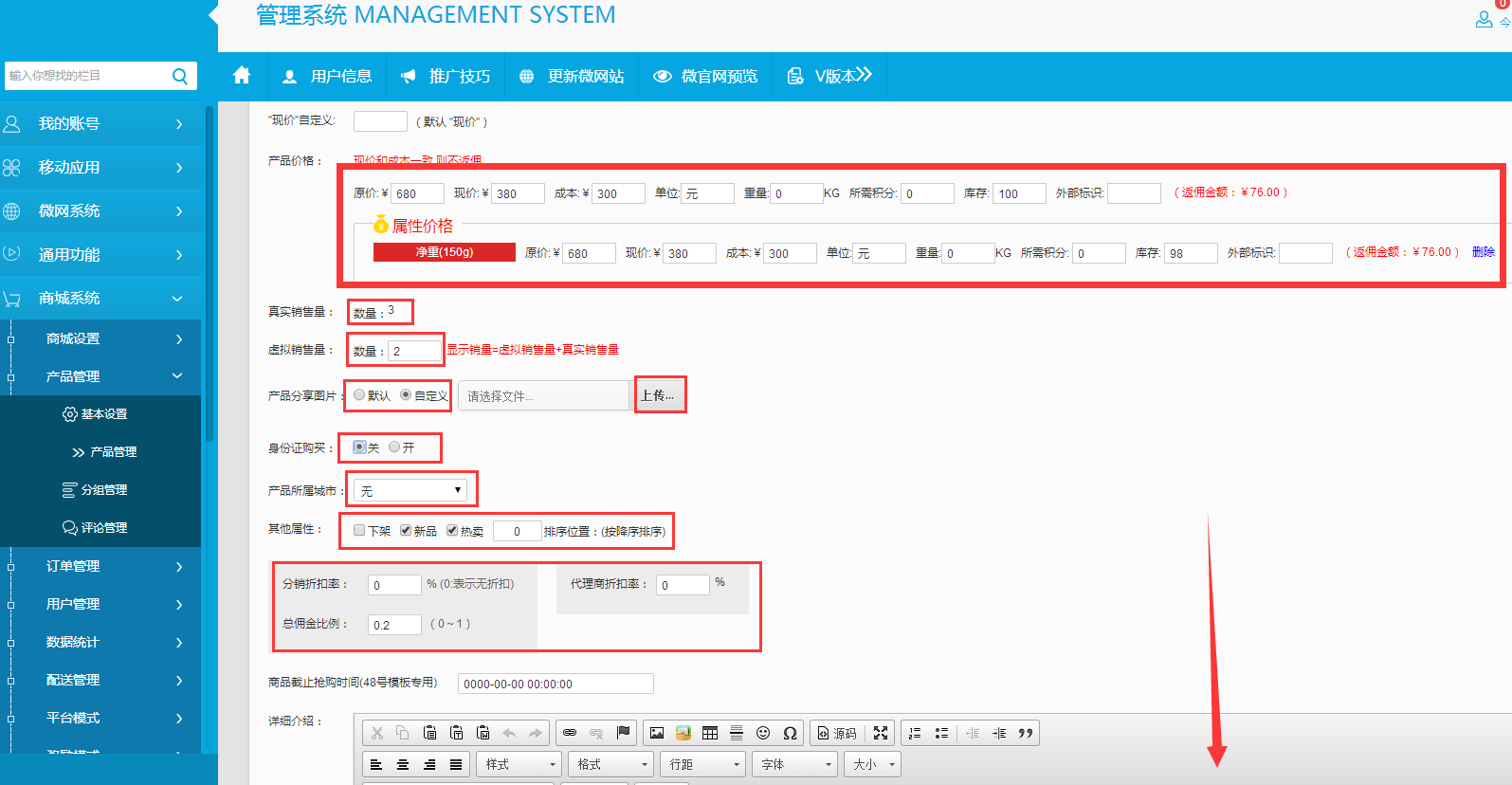Open 分组管理 in the sidebar menu
The height and width of the screenshot is (785, 1512).
pyautogui.click(x=103, y=490)
